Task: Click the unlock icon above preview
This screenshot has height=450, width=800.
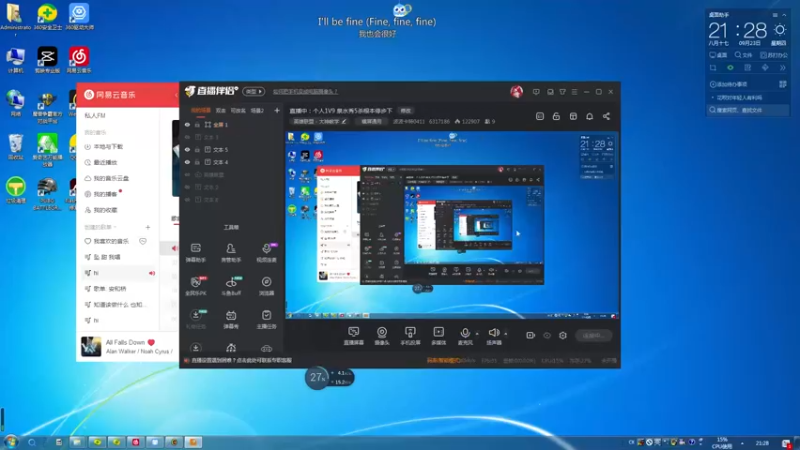Action: point(556,116)
